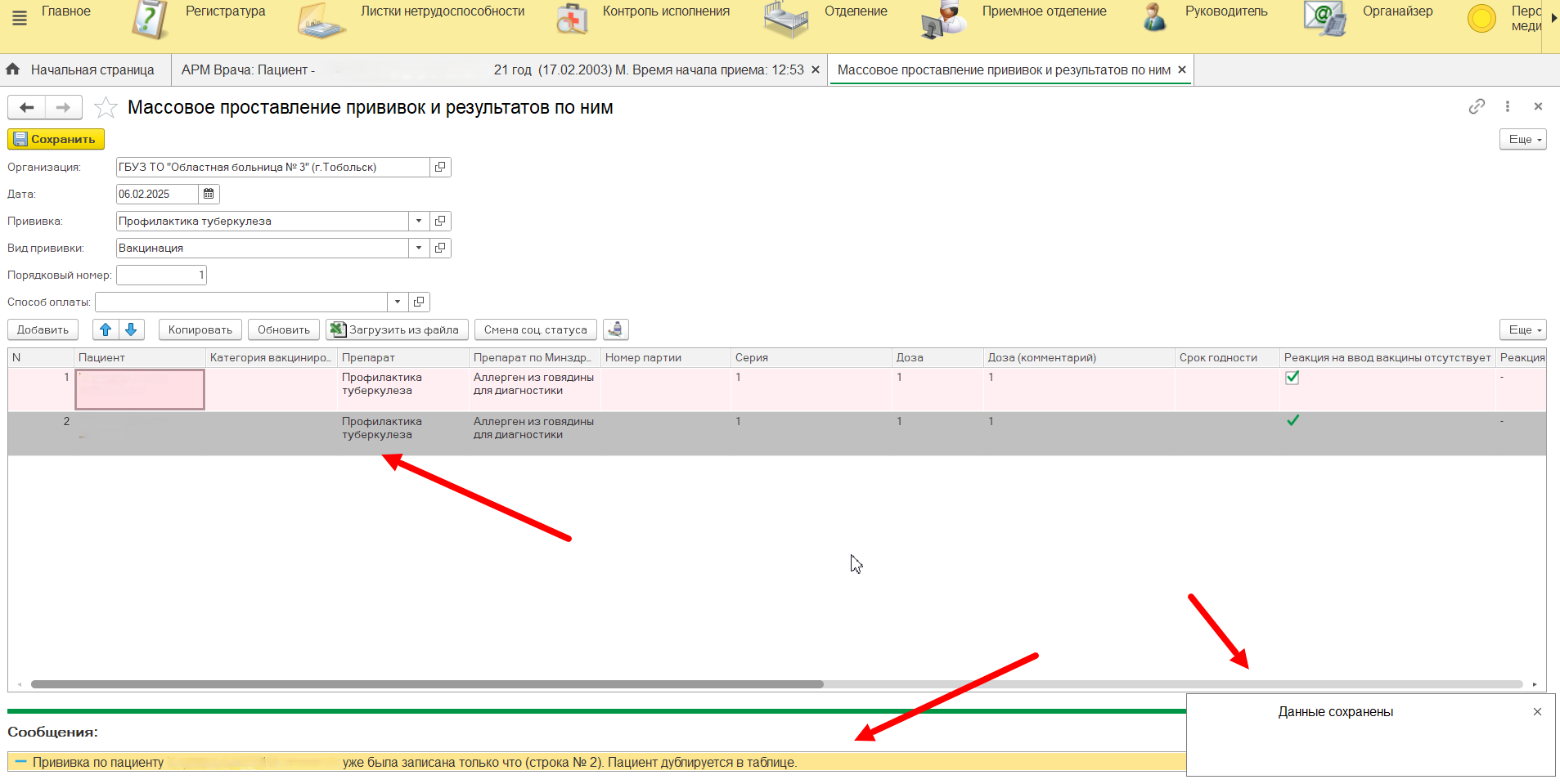
Task: Open the Регистратура menu section
Action: click(225, 11)
